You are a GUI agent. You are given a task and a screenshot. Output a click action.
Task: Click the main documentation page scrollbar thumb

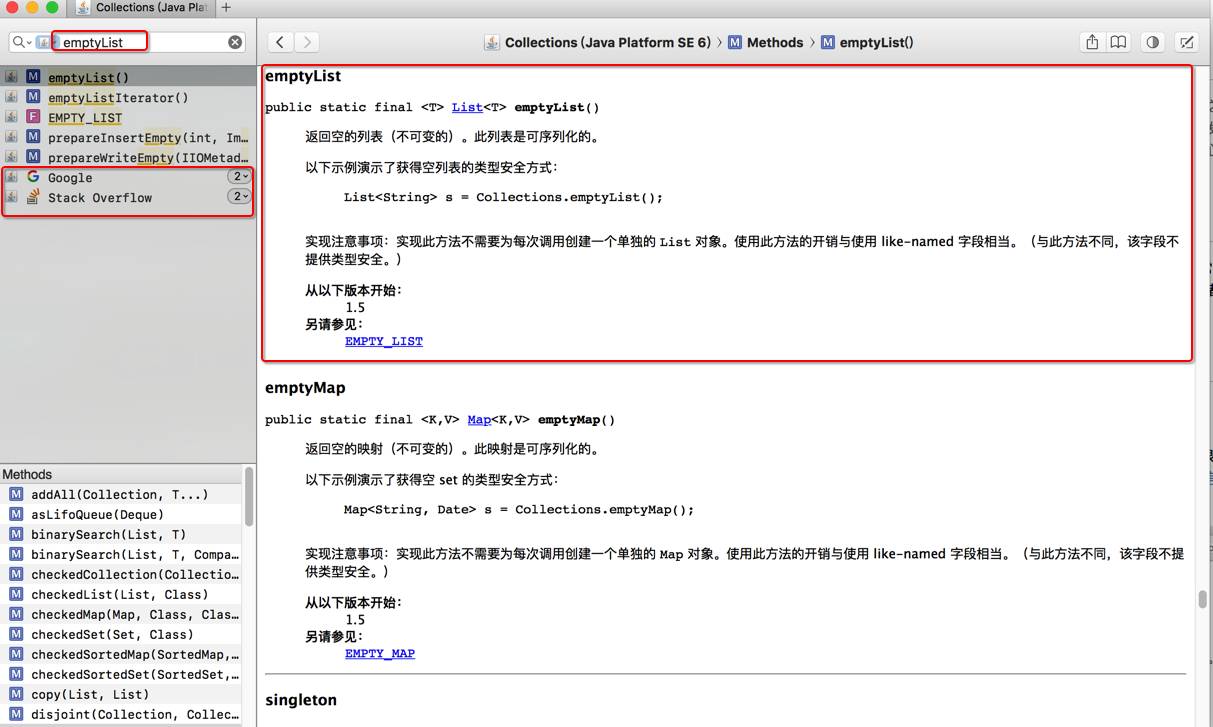tap(1203, 599)
